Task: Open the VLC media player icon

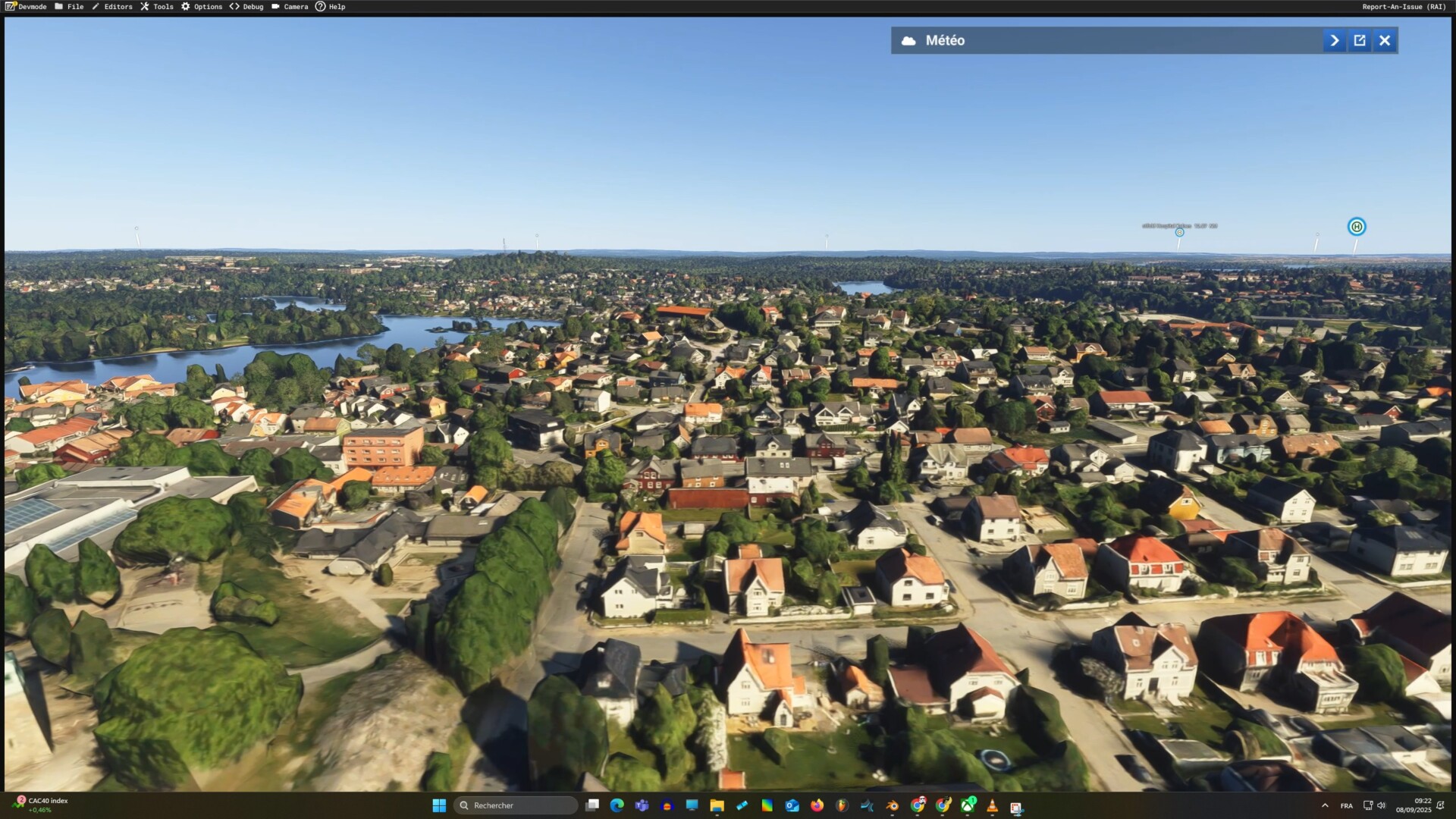Action: pos(992,805)
